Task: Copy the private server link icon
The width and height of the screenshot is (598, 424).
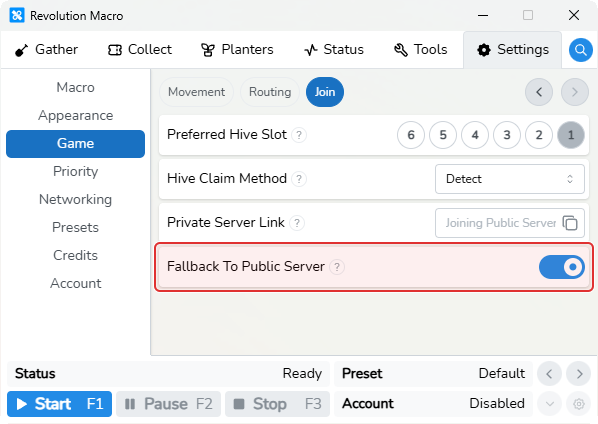Action: coord(570,223)
